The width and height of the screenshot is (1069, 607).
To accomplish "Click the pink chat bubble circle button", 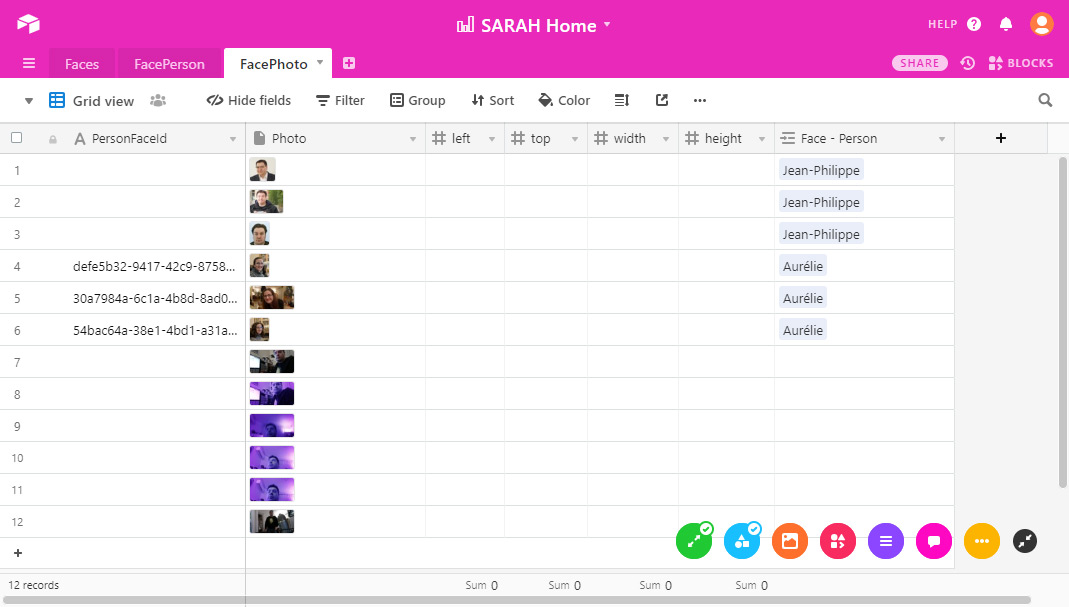I will (x=933, y=541).
